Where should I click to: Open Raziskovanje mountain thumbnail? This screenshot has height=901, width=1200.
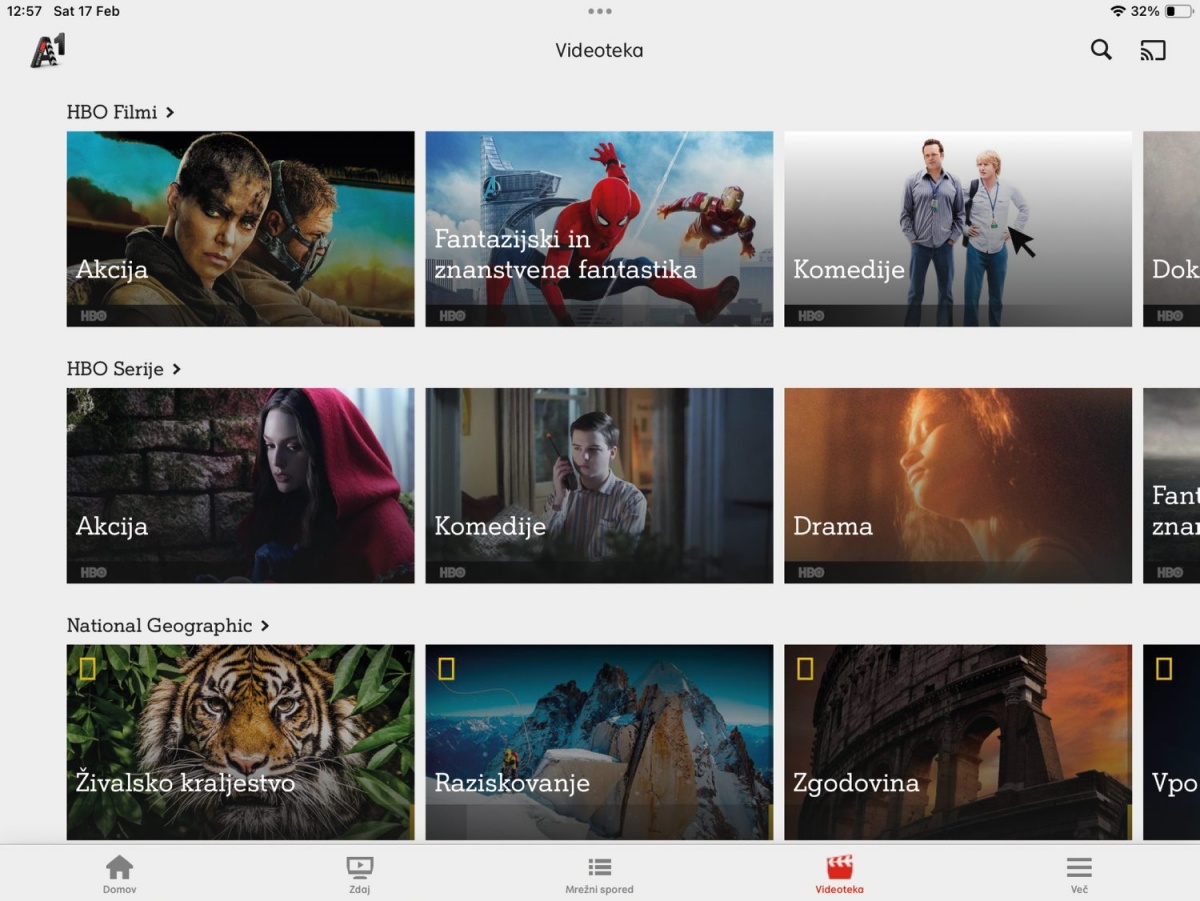tap(599, 742)
